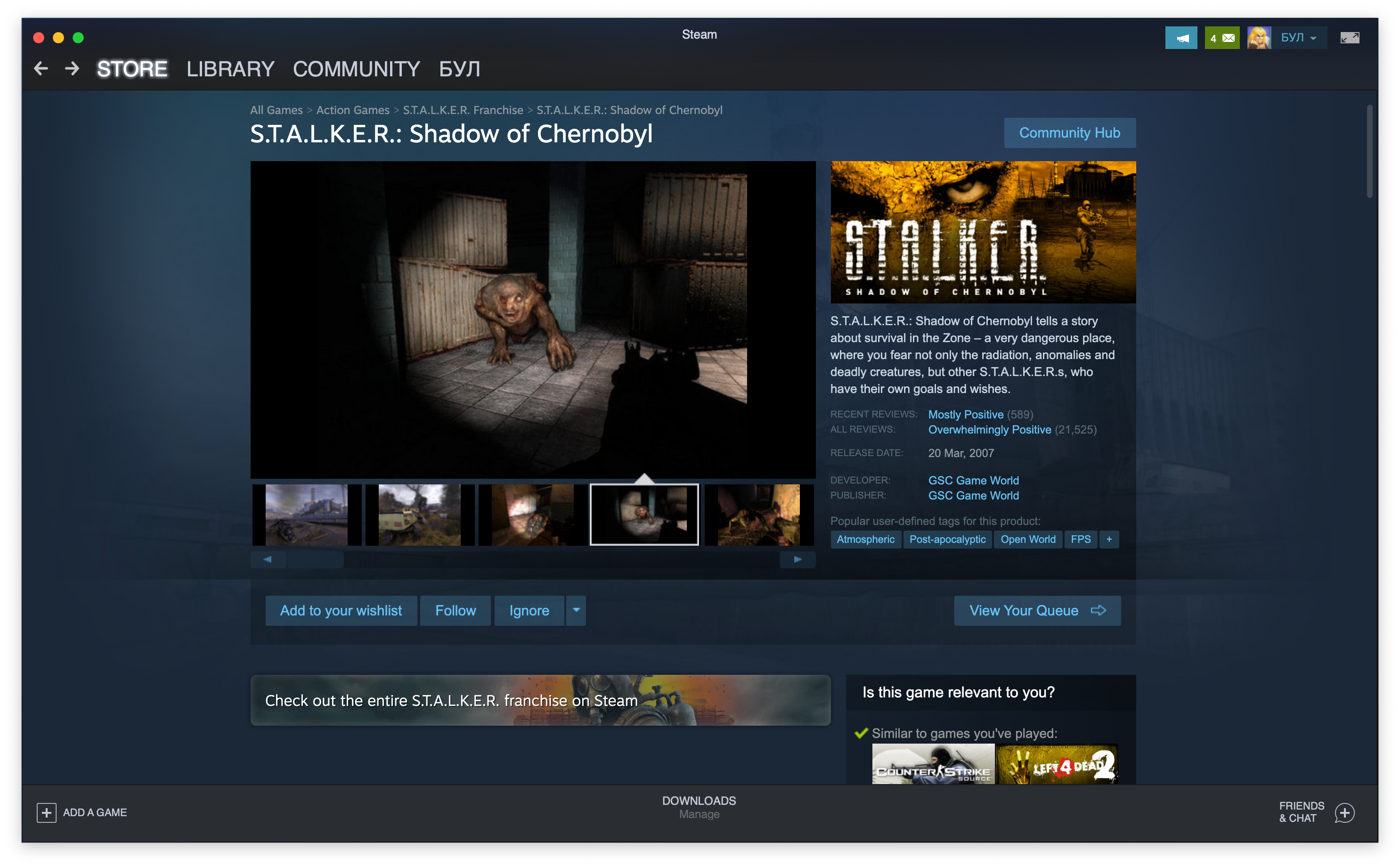Viewport: 1400px width, 868px height.
Task: Open the БУЛ account dropdown
Action: [x=1298, y=38]
